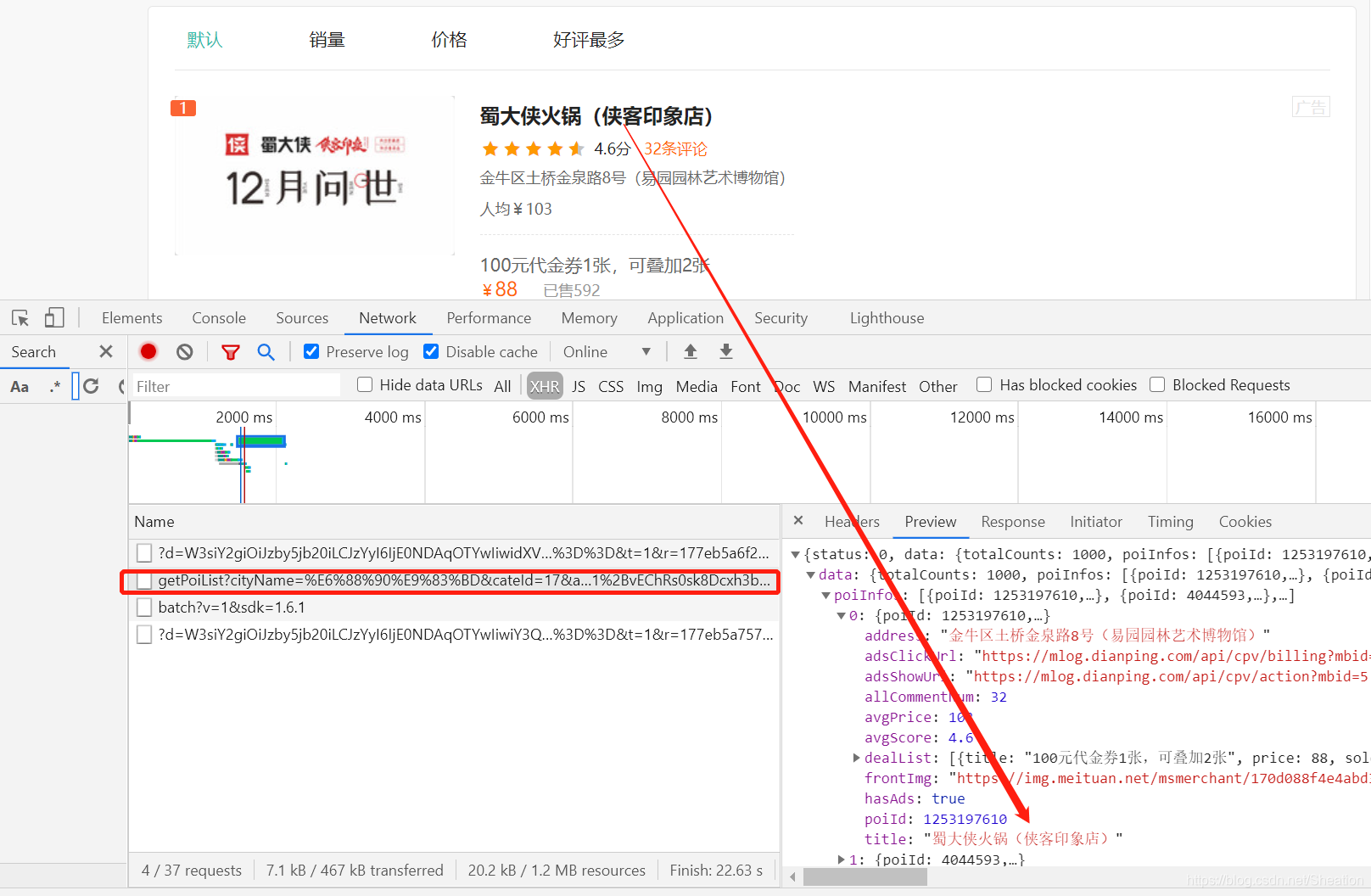Collapse the data JSON node
Screen dimensions: 1371x896
pos(811,574)
